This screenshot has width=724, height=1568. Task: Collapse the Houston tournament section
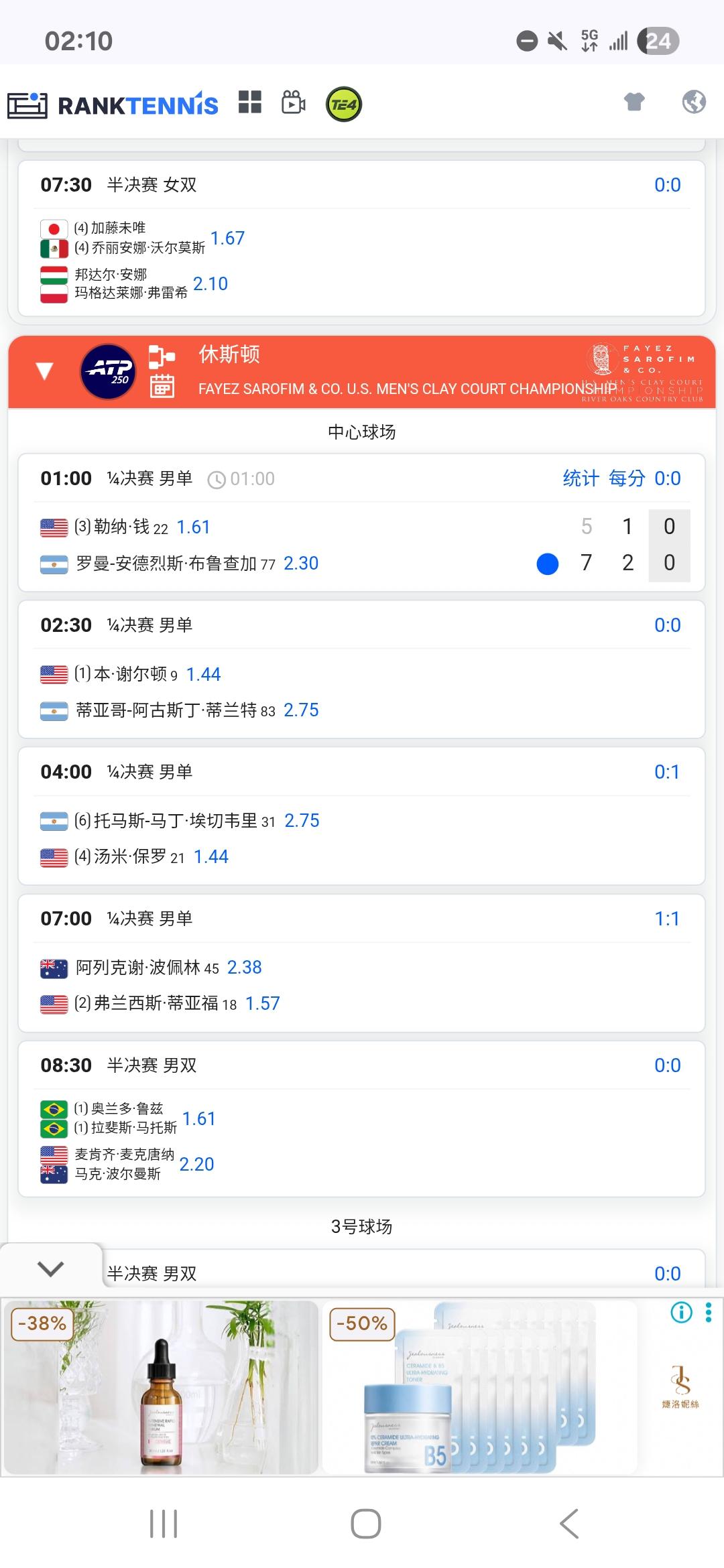[x=44, y=371]
